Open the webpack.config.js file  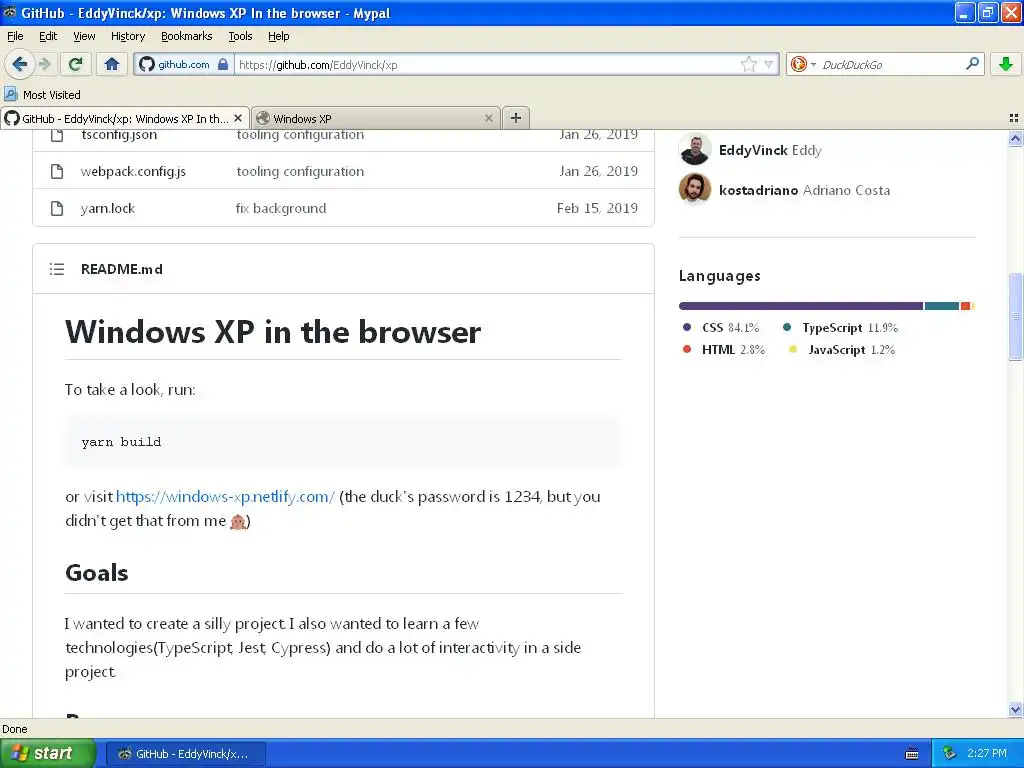coord(133,171)
